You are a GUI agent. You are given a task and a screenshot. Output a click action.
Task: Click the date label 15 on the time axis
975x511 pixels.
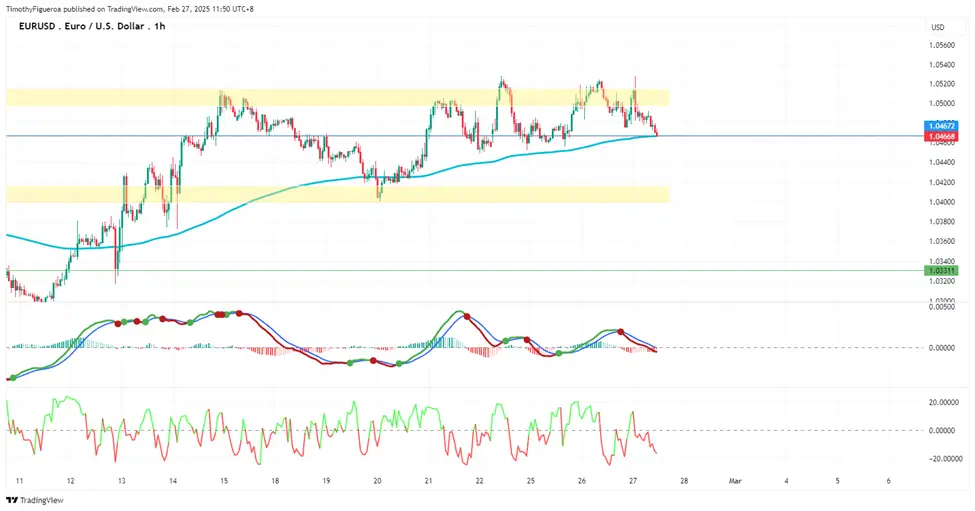(x=224, y=481)
